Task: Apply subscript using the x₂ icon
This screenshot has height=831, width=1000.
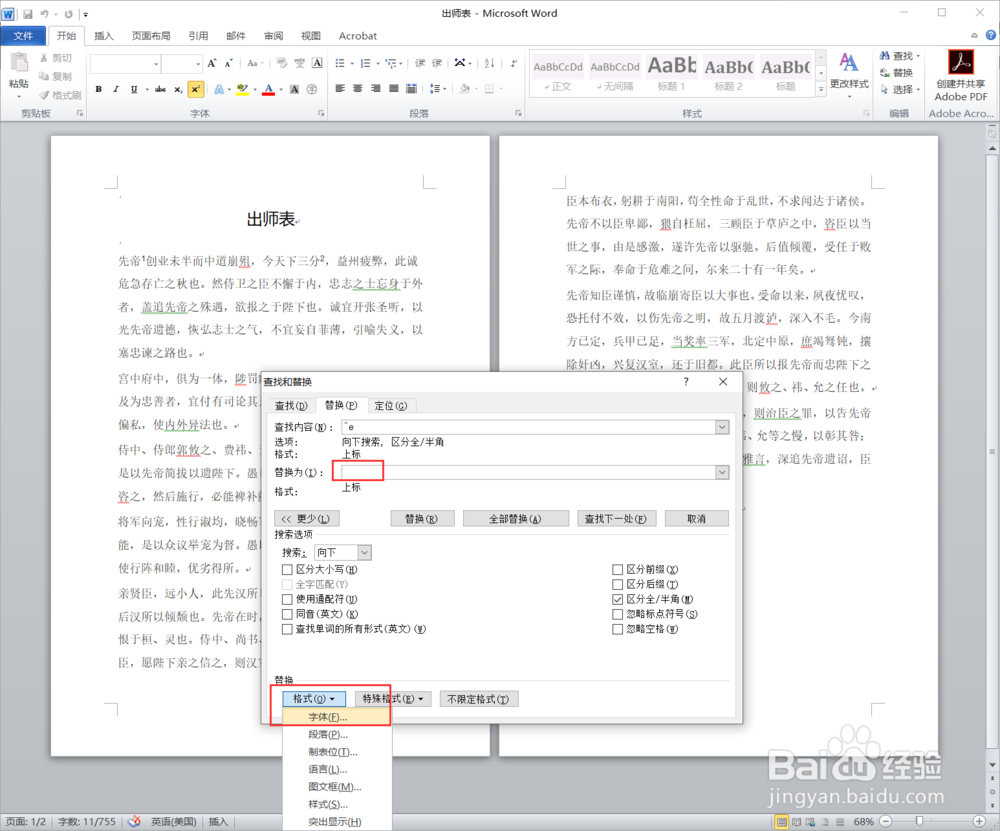Action: coord(178,89)
